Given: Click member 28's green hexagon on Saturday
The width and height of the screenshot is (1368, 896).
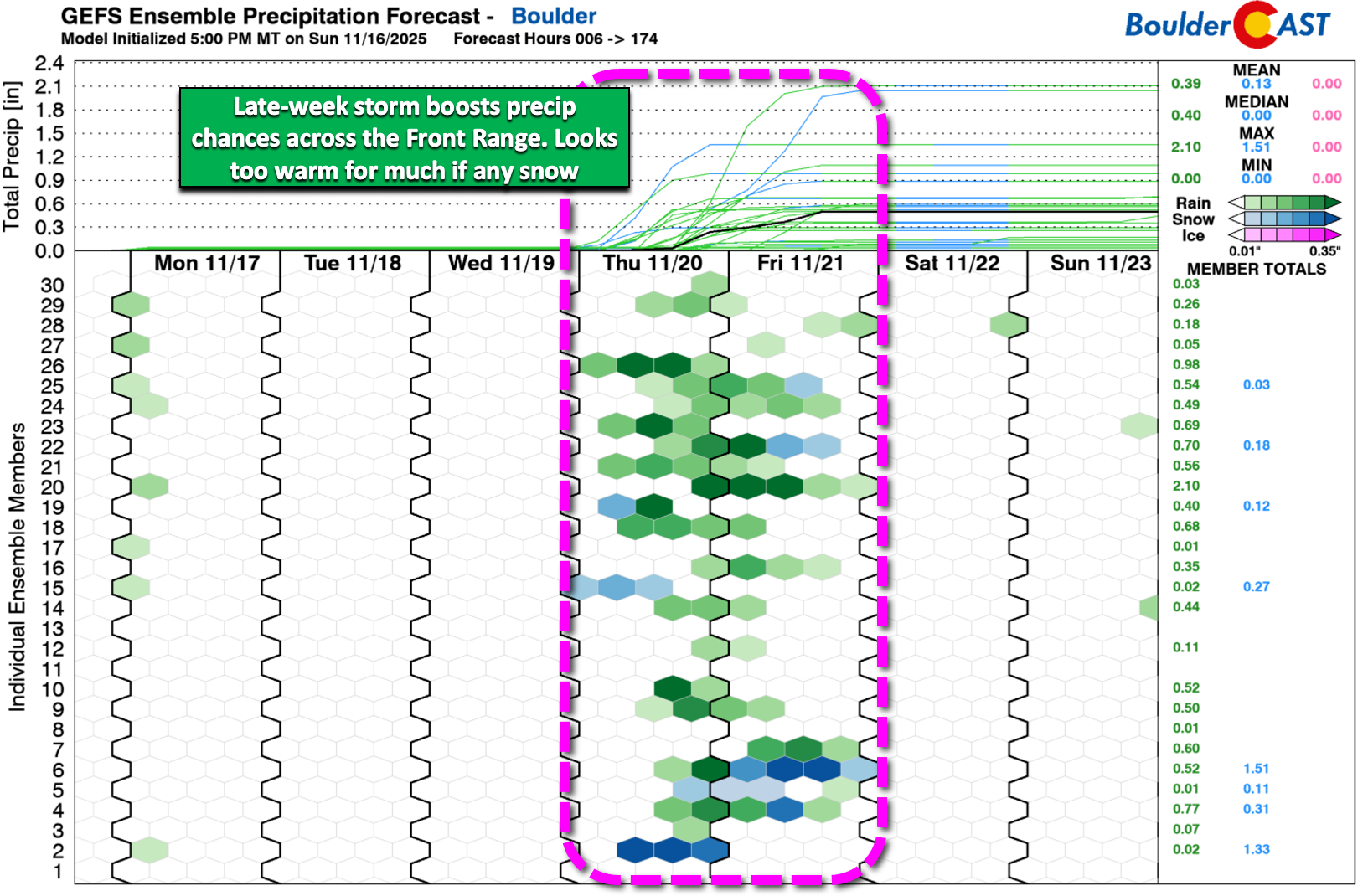Looking at the screenshot, I should (1009, 325).
